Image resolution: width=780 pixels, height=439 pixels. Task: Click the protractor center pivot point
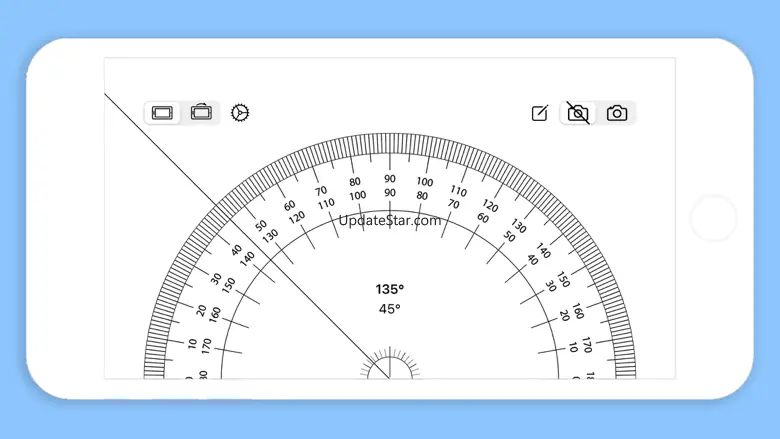point(390,378)
